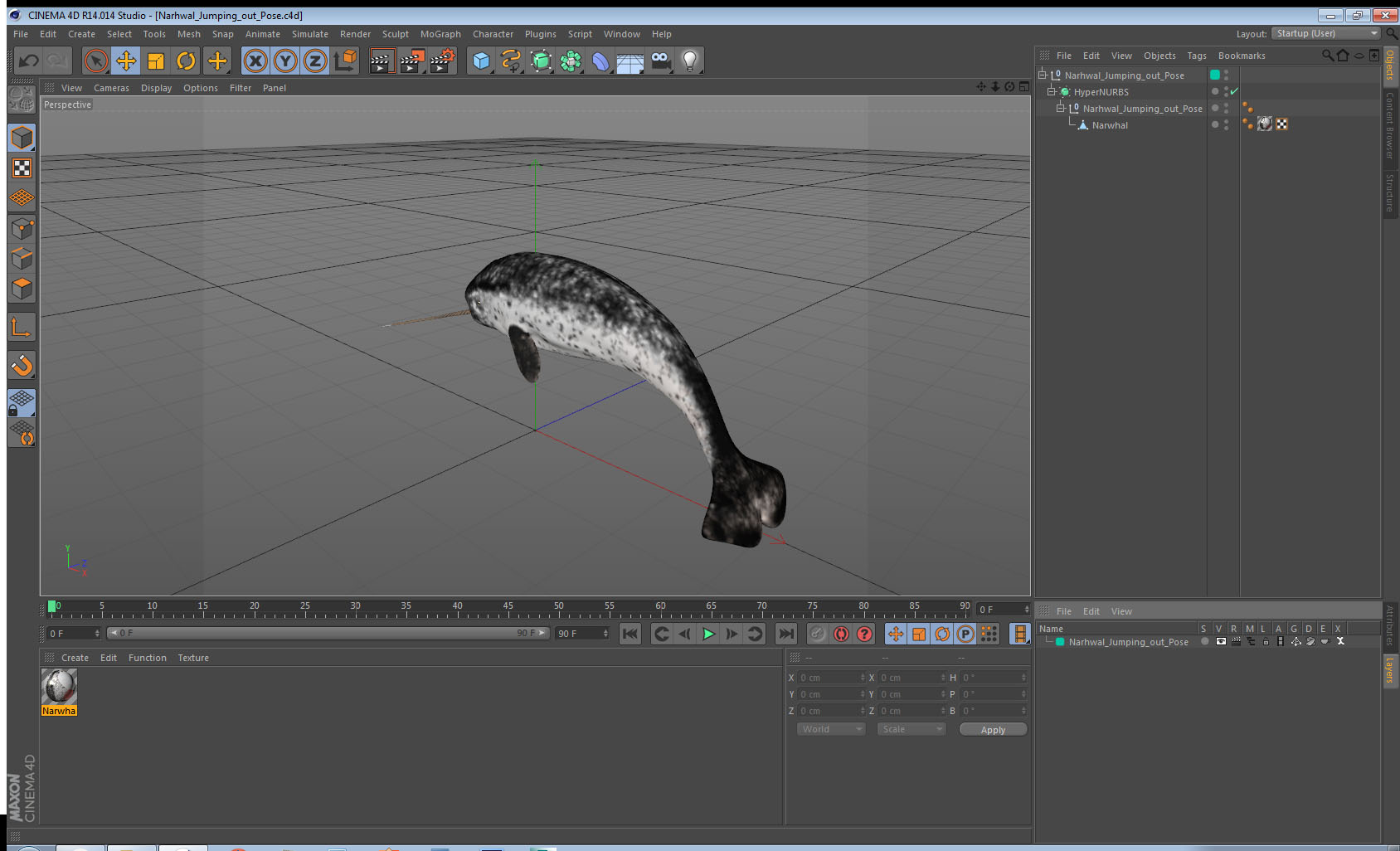The width and height of the screenshot is (1400, 851).
Task: Click layer color swatch in Layers panel
Action: click(x=1060, y=642)
